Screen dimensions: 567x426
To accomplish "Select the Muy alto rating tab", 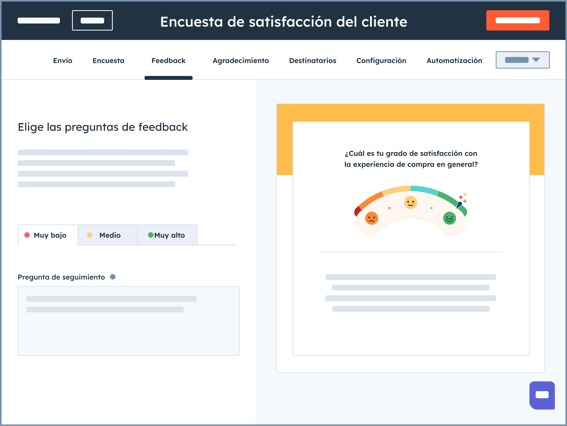I will [167, 235].
